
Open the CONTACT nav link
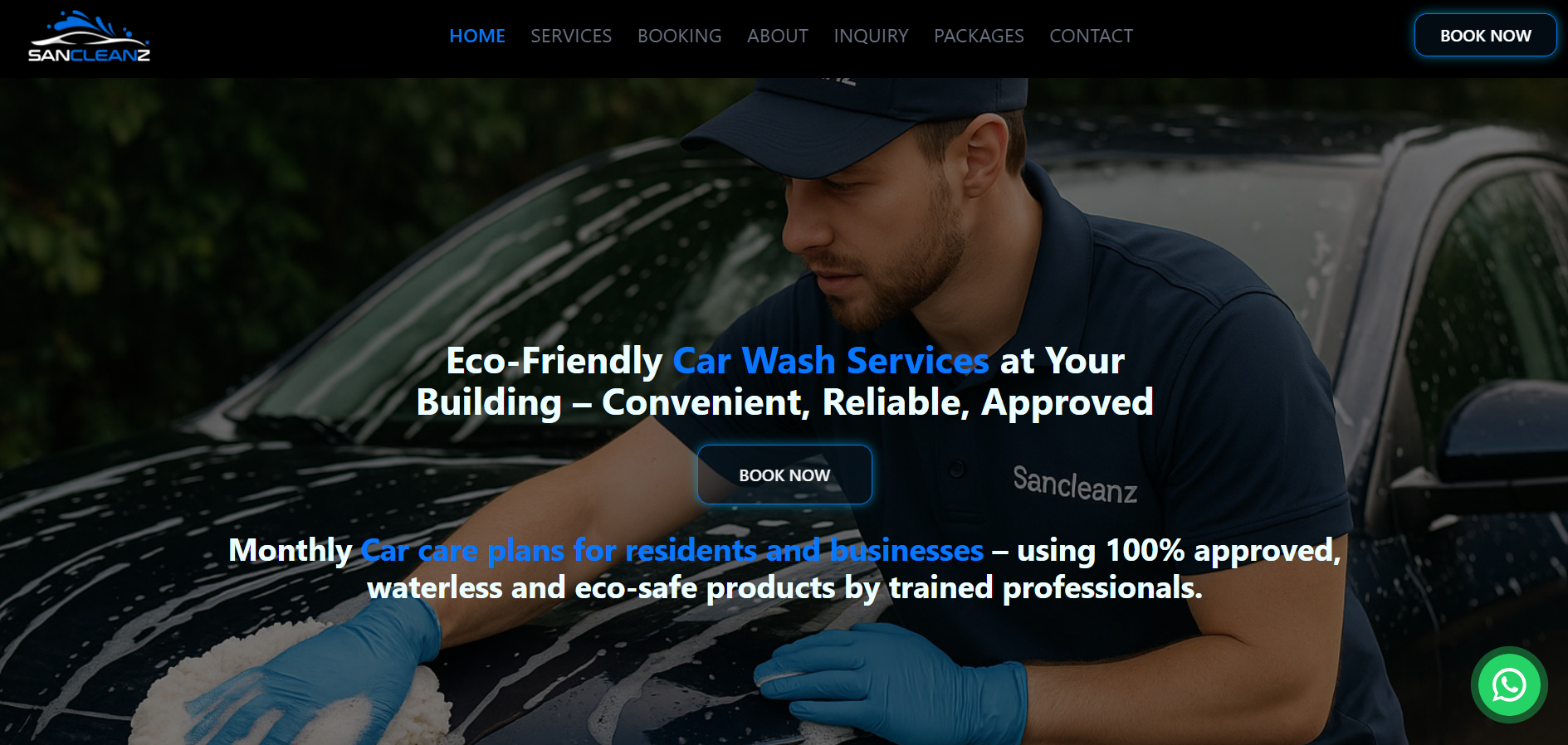point(1091,36)
